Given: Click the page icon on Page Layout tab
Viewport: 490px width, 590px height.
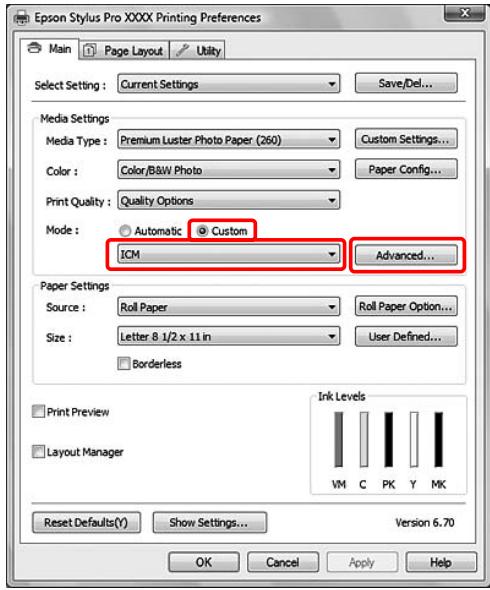Looking at the screenshot, I should click(90, 50).
